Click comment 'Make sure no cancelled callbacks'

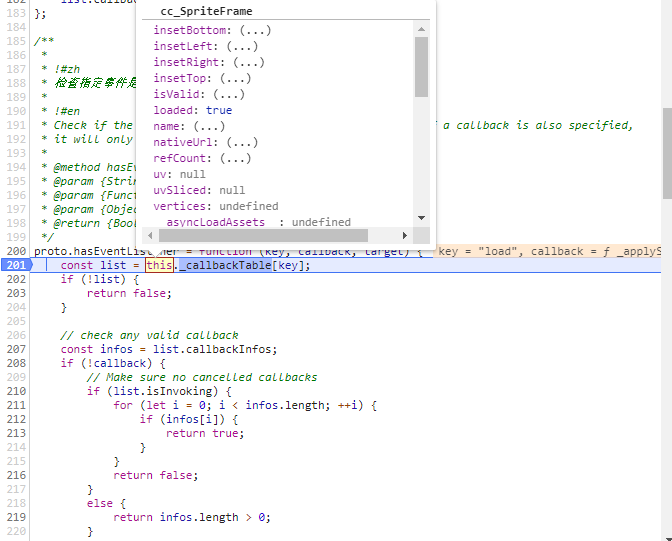pos(212,377)
